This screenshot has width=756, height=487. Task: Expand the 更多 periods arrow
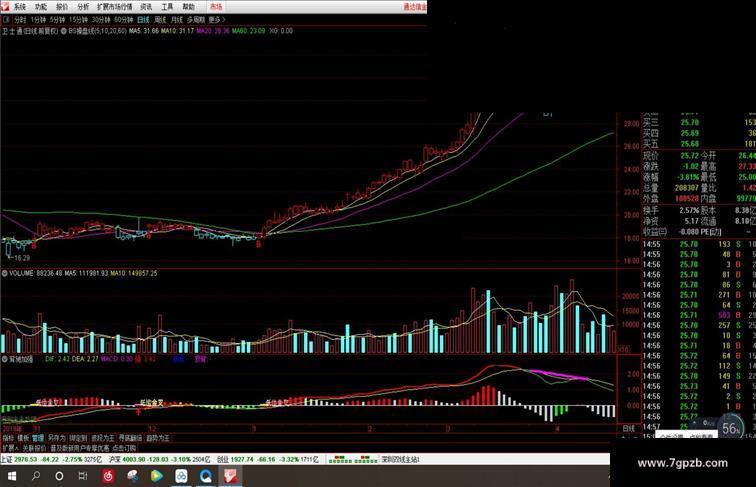[217, 20]
